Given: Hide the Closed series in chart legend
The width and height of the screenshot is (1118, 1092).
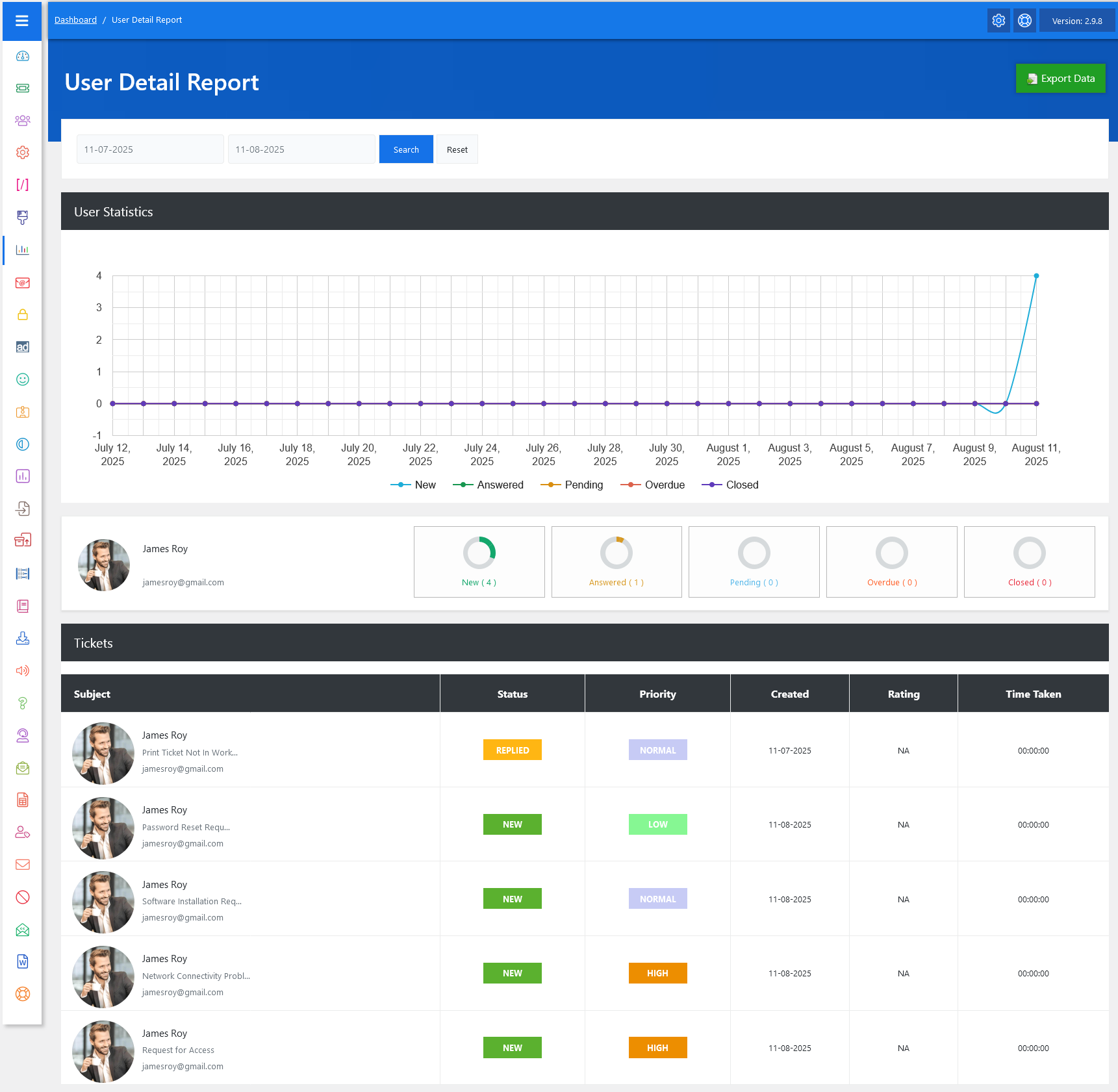Looking at the screenshot, I should [731, 485].
